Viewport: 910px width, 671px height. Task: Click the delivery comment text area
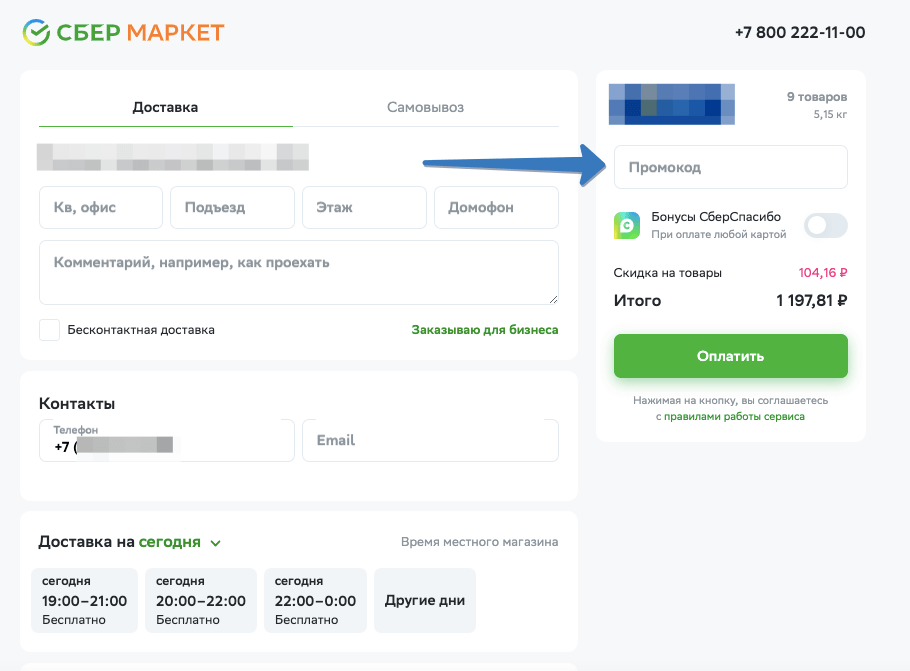pyautogui.click(x=298, y=272)
